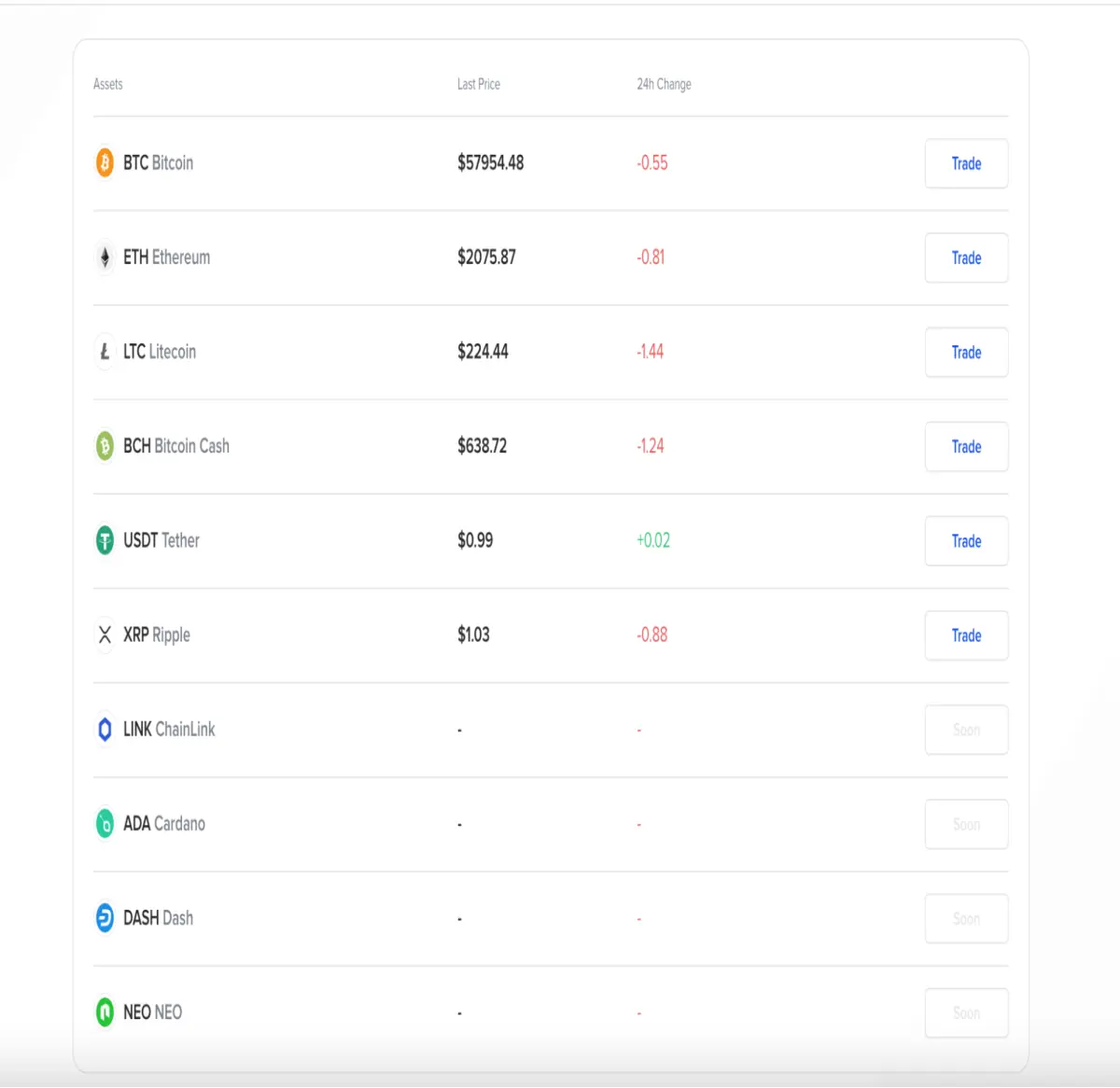Click the 24h Change column header
Screen dimensions: 1120x1088
click(664, 84)
